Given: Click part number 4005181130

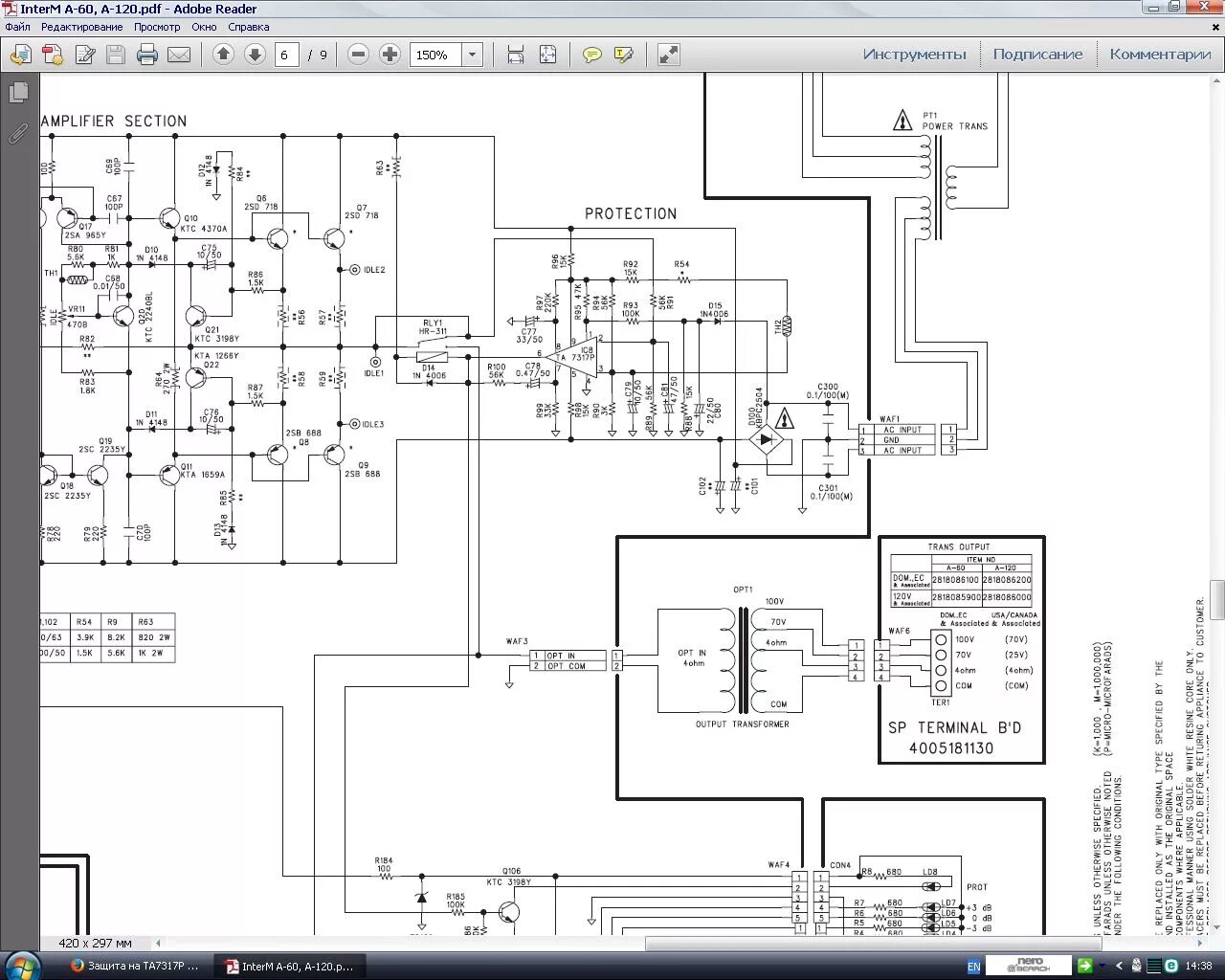Looking at the screenshot, I should pyautogui.click(x=951, y=748).
